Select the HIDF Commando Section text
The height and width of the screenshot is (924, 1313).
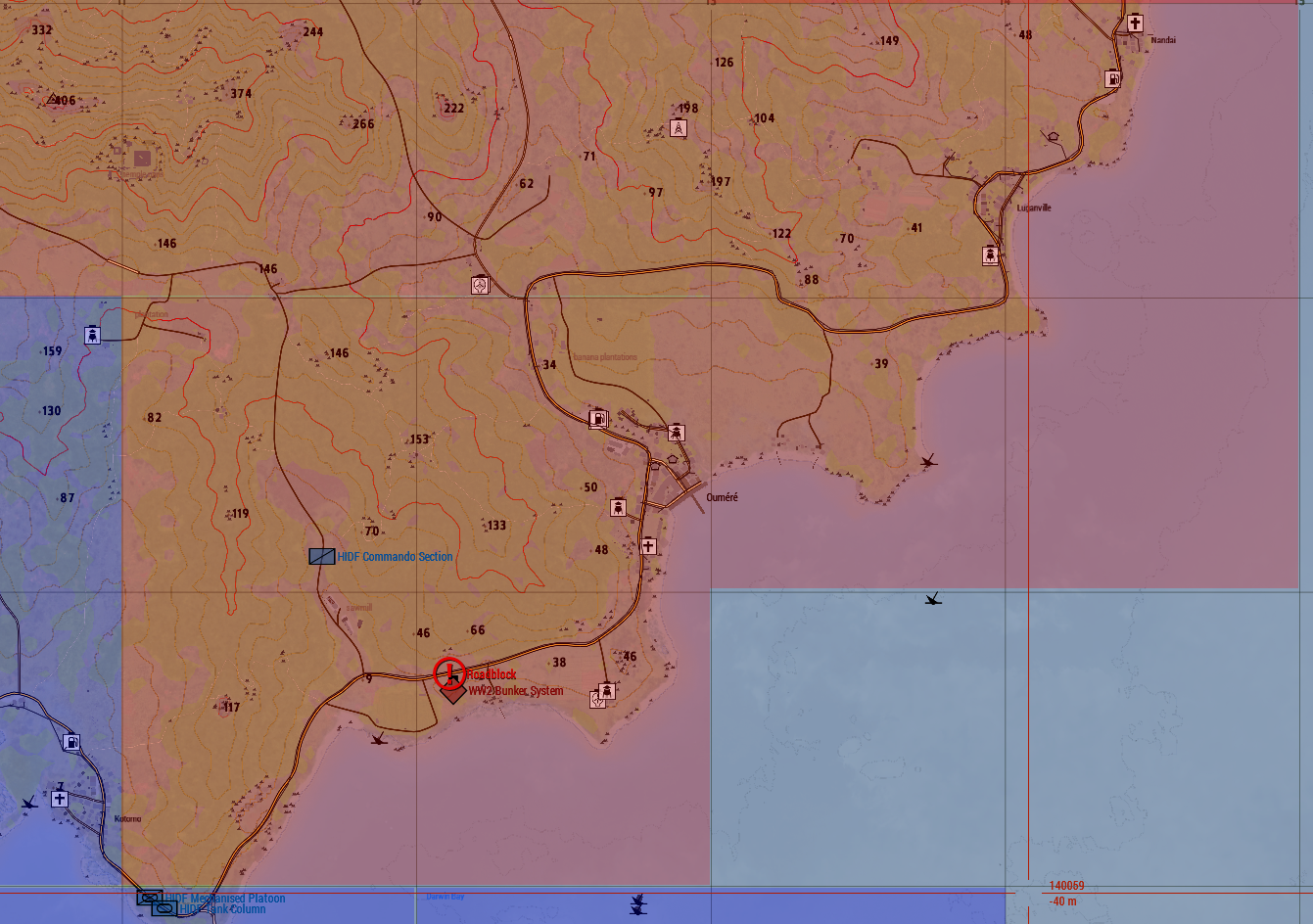pos(395,557)
